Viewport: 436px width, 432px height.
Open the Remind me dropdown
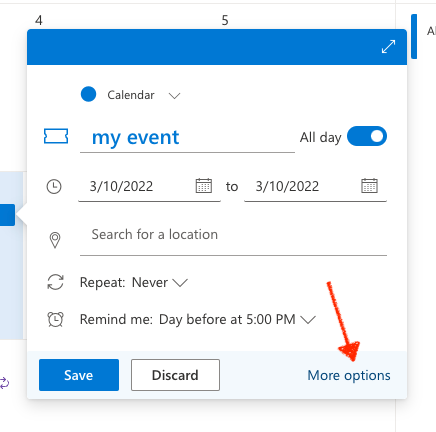click(198, 319)
